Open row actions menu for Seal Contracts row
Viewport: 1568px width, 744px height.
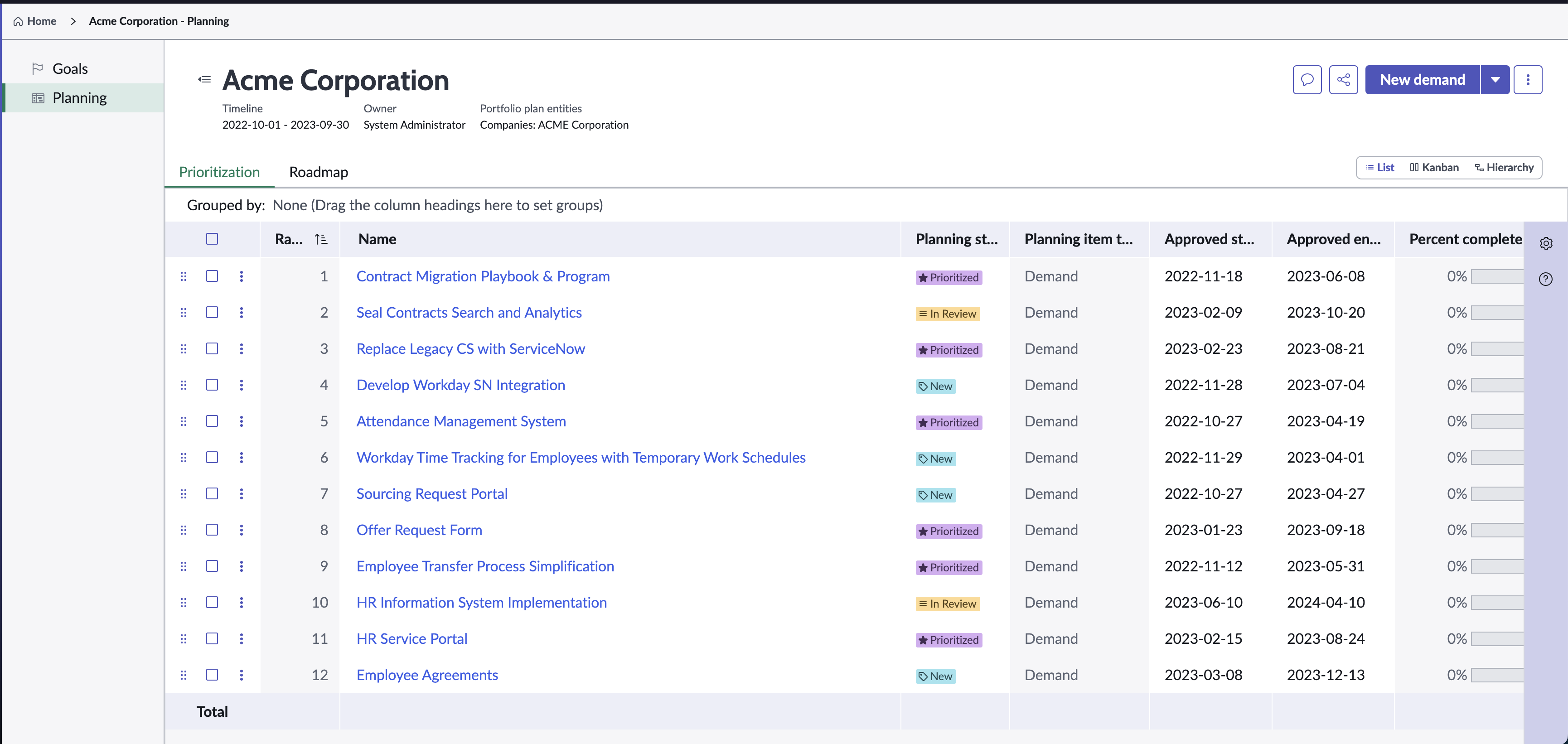[x=241, y=312]
